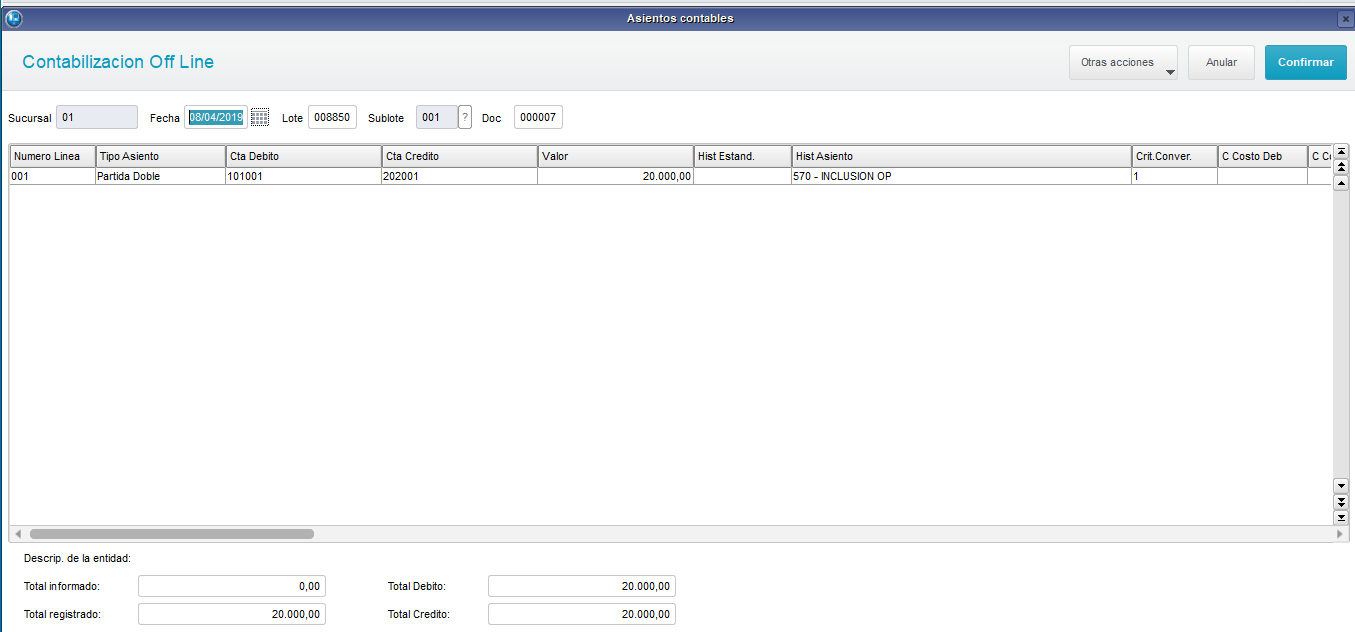Move down one row with single-down arrow
The height and width of the screenshot is (632, 1355).
click(x=1342, y=485)
